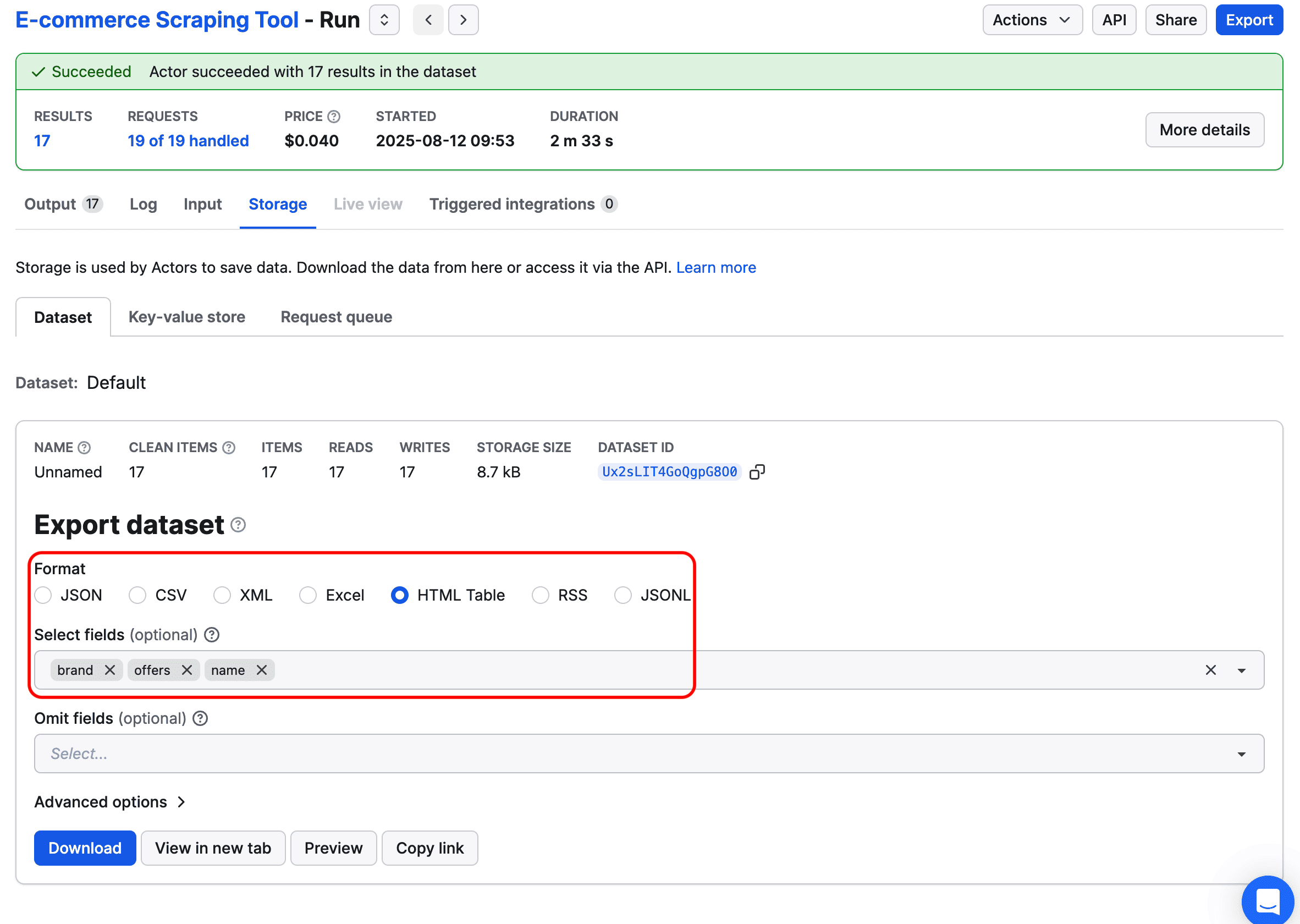Open the Triggered integrations tab
The width and height of the screenshot is (1300, 924).
point(524,204)
